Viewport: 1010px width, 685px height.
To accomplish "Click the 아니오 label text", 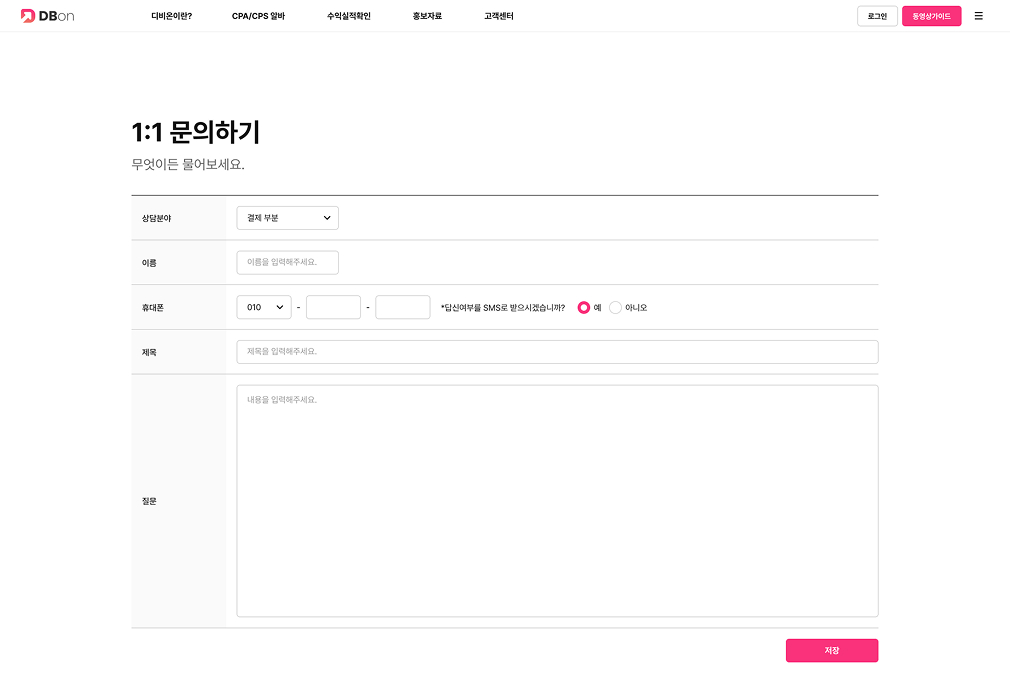I will [x=636, y=308].
